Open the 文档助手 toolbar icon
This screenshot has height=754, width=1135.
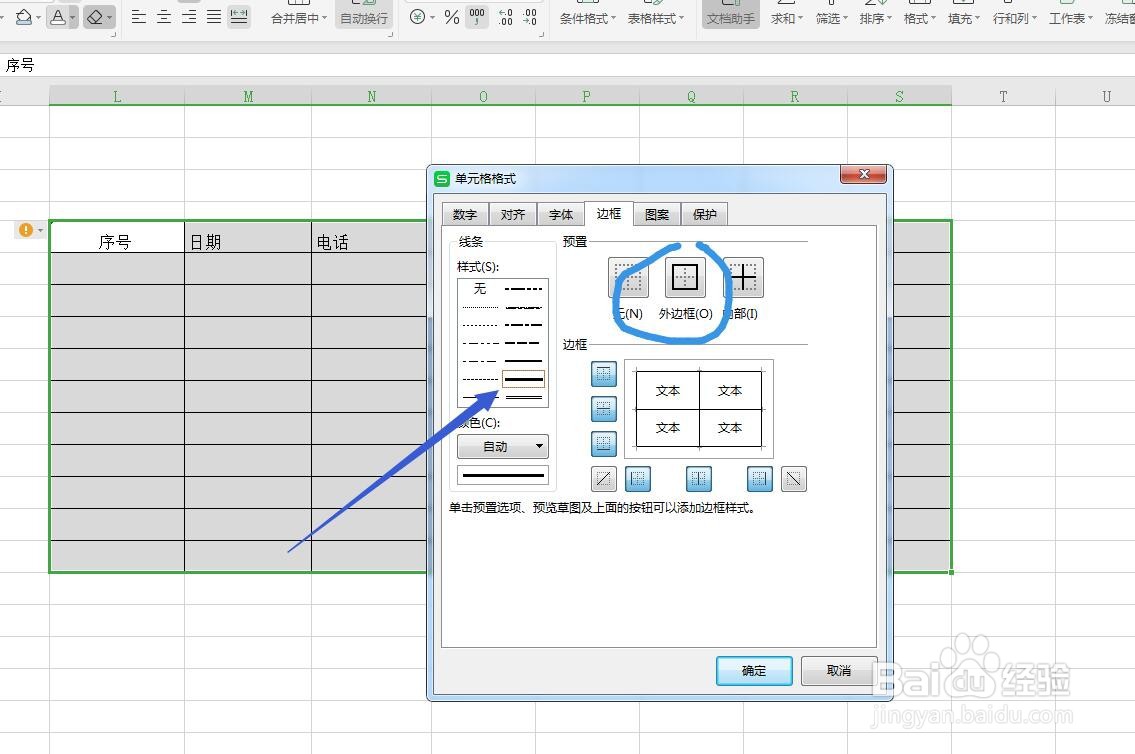(x=730, y=18)
